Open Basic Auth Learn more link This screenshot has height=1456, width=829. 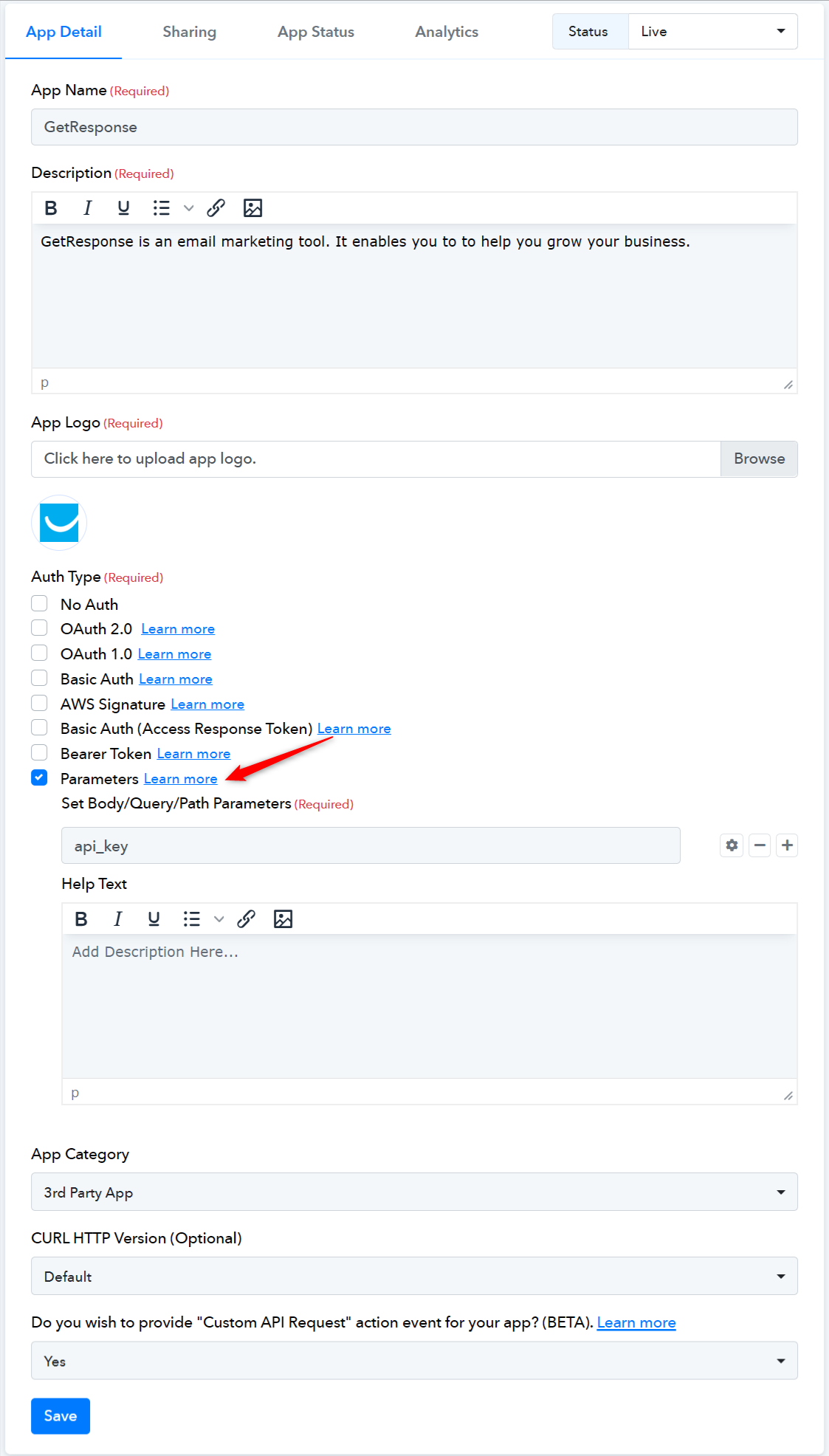click(x=176, y=679)
